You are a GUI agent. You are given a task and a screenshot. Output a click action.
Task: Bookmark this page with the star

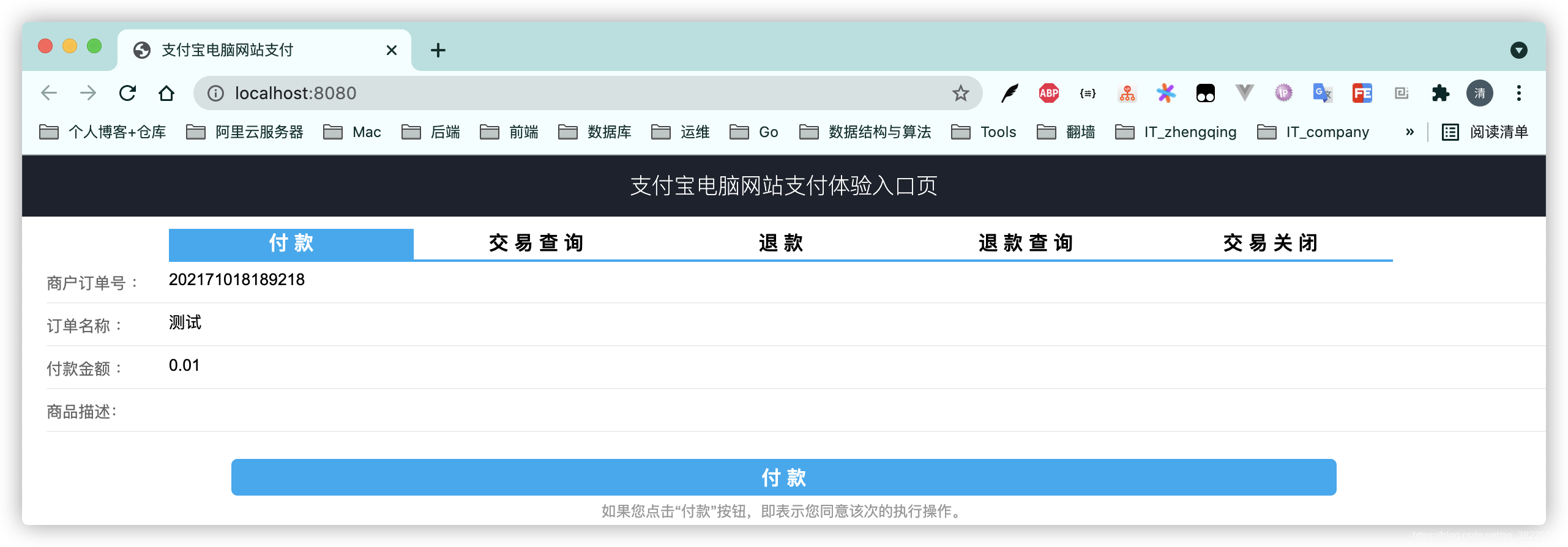coord(960,93)
